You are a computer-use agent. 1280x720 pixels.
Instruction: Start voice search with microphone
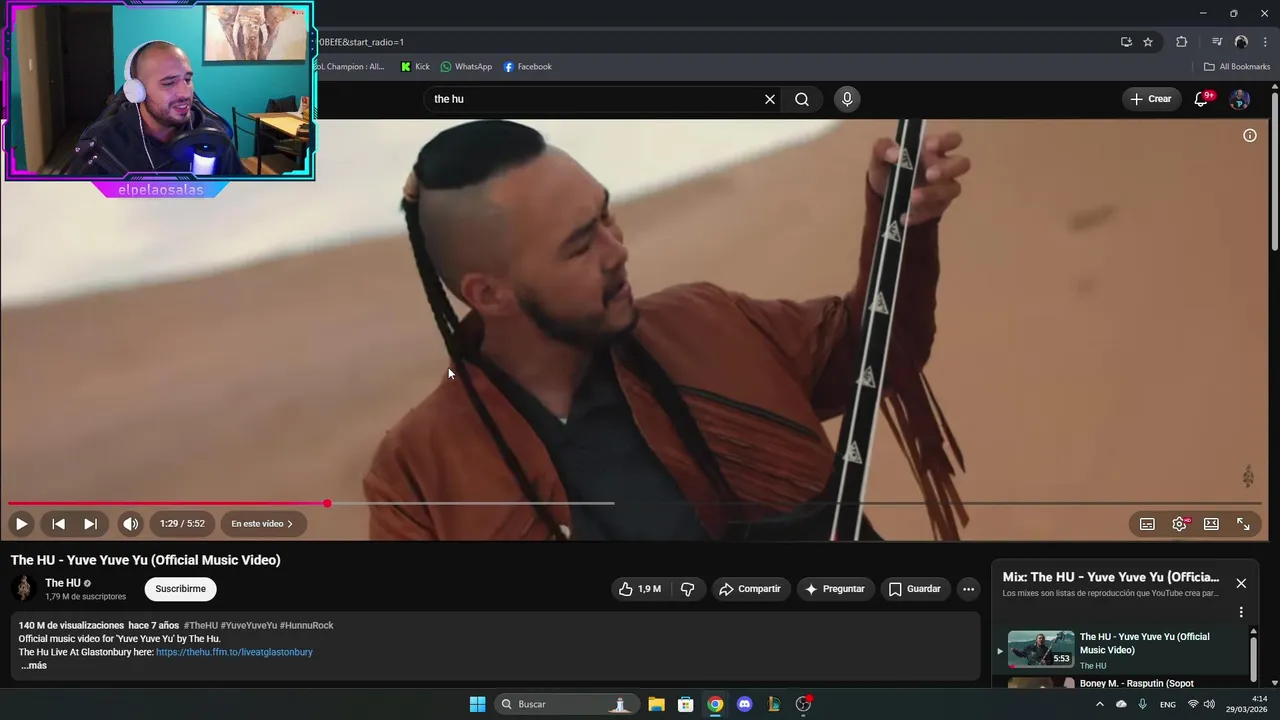click(x=847, y=99)
